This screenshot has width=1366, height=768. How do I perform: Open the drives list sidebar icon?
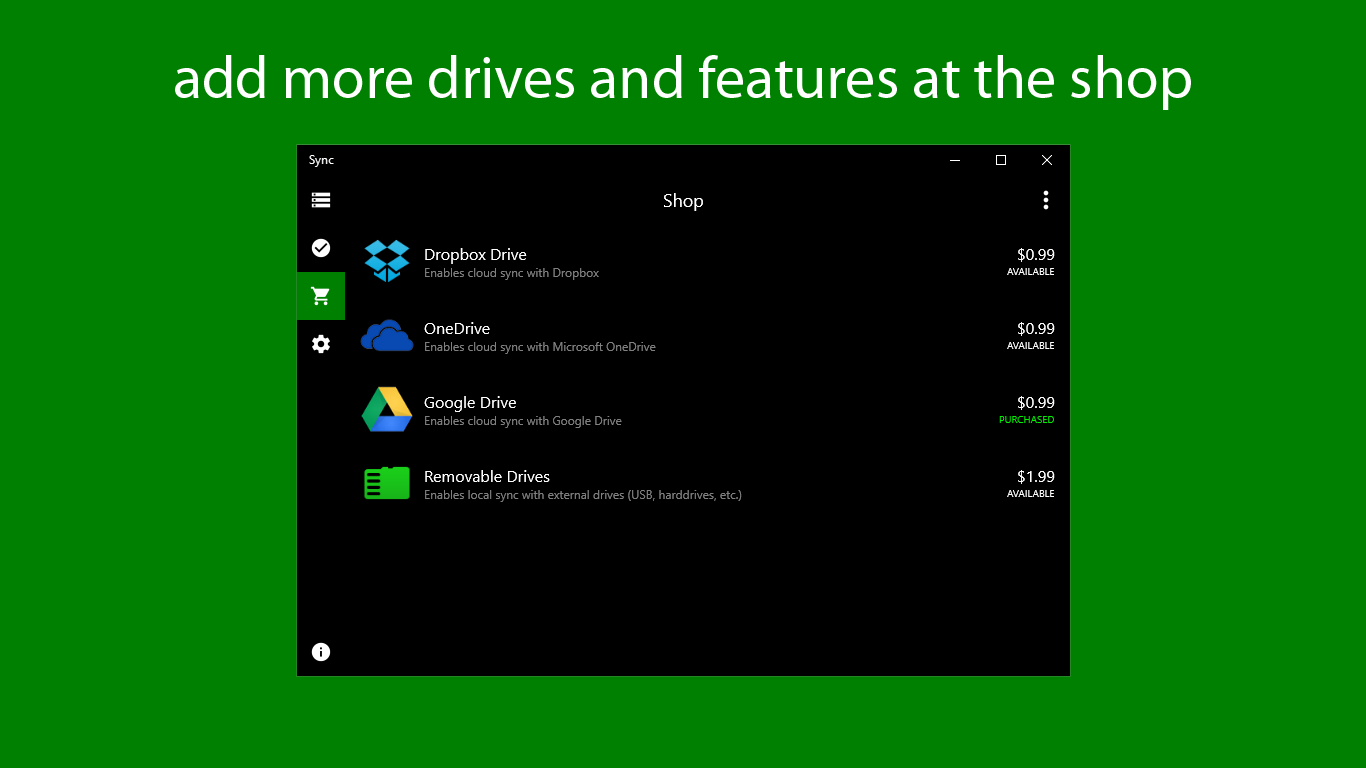click(x=321, y=200)
